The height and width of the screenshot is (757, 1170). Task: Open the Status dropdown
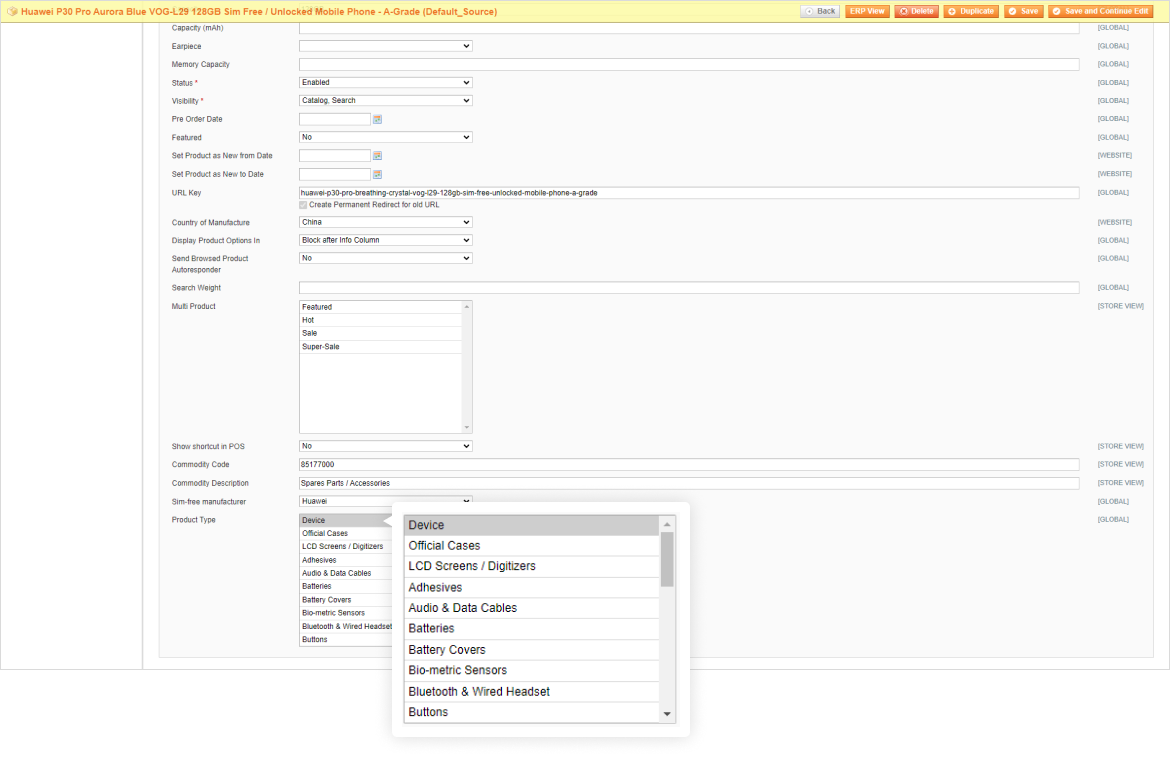click(385, 83)
